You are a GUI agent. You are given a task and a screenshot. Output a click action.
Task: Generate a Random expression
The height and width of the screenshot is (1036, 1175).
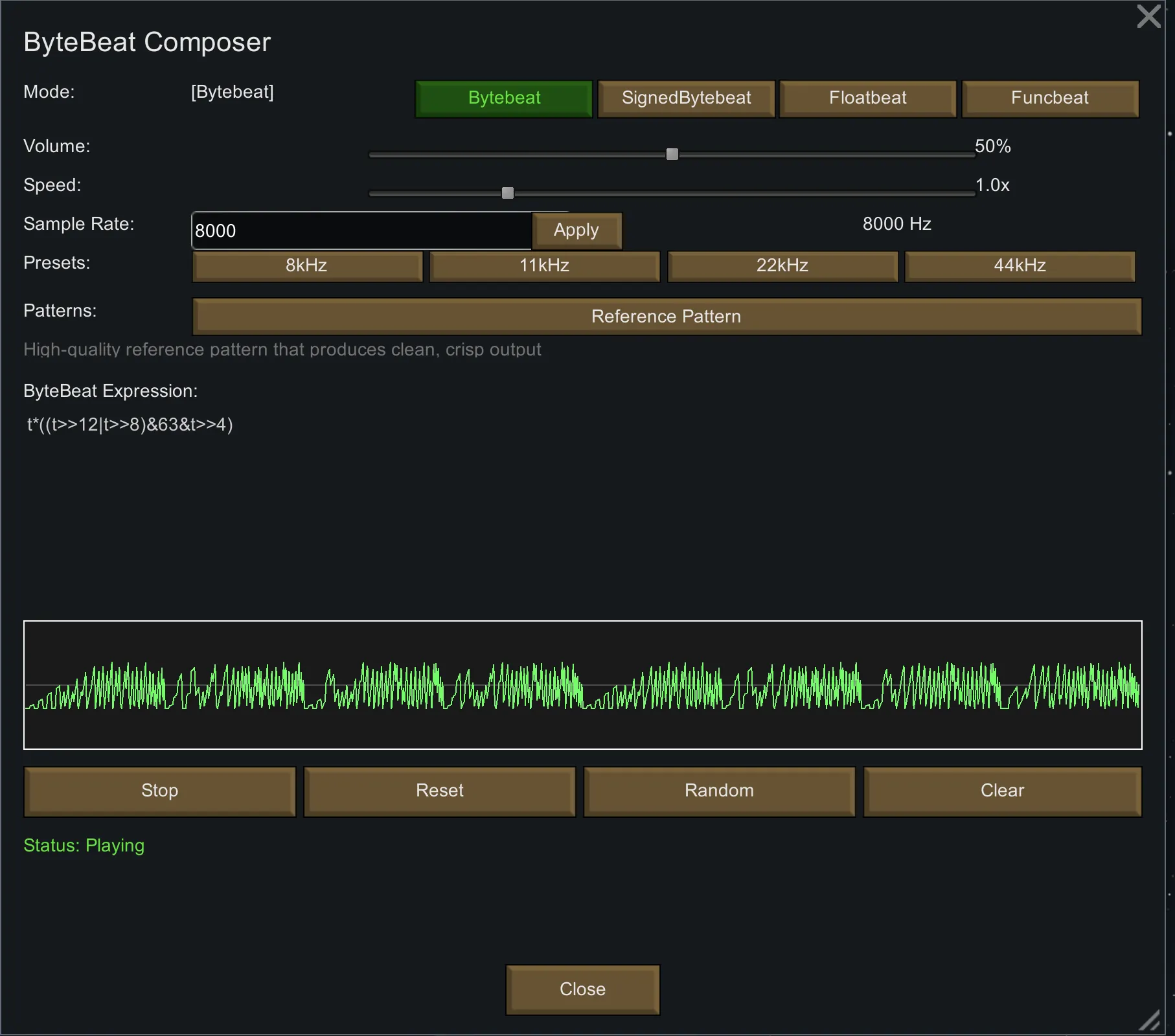point(719,791)
